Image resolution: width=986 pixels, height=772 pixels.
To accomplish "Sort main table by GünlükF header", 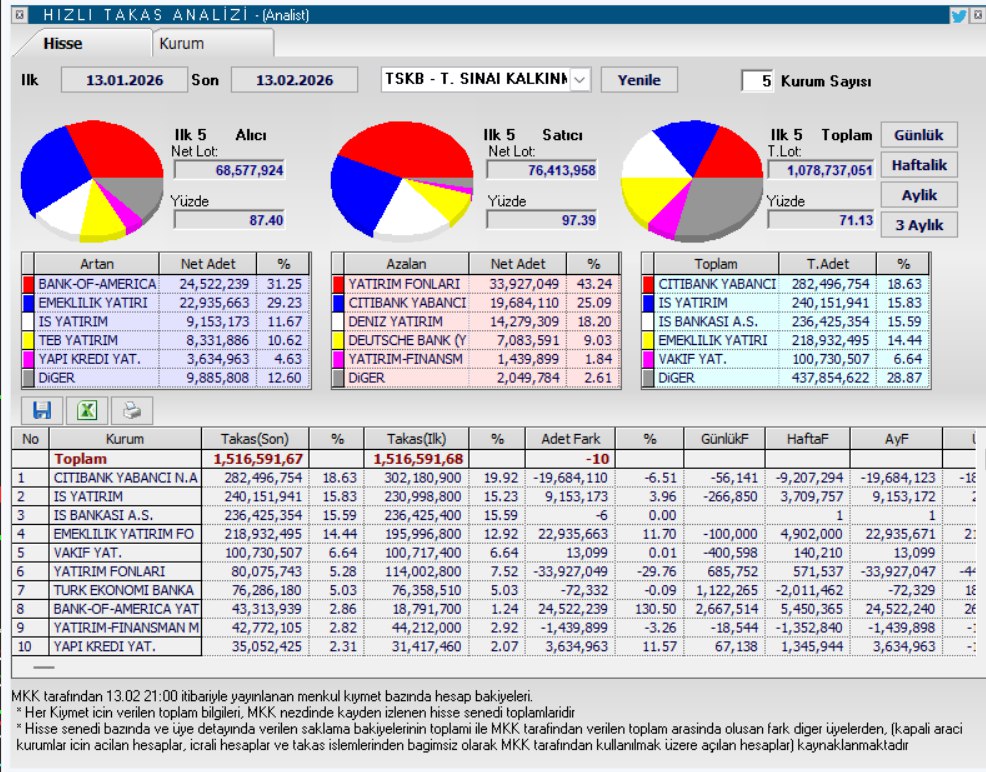I will coord(724,439).
